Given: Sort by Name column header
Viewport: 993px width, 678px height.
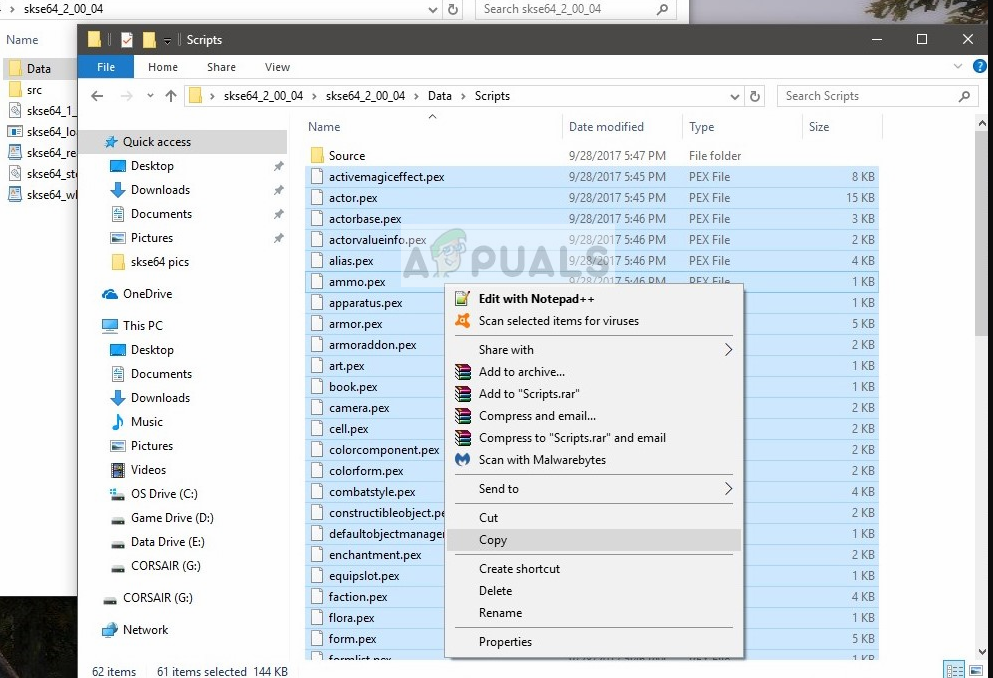Looking at the screenshot, I should click(433, 127).
